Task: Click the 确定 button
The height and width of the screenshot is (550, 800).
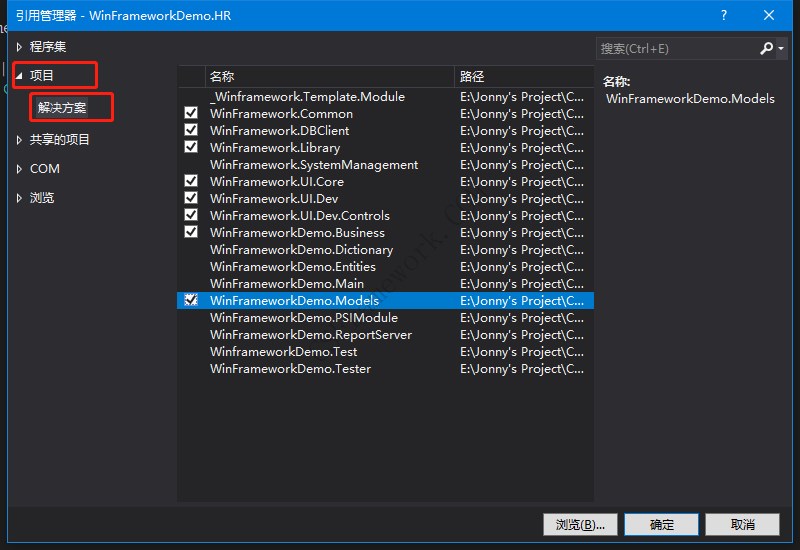Action: pos(661,524)
